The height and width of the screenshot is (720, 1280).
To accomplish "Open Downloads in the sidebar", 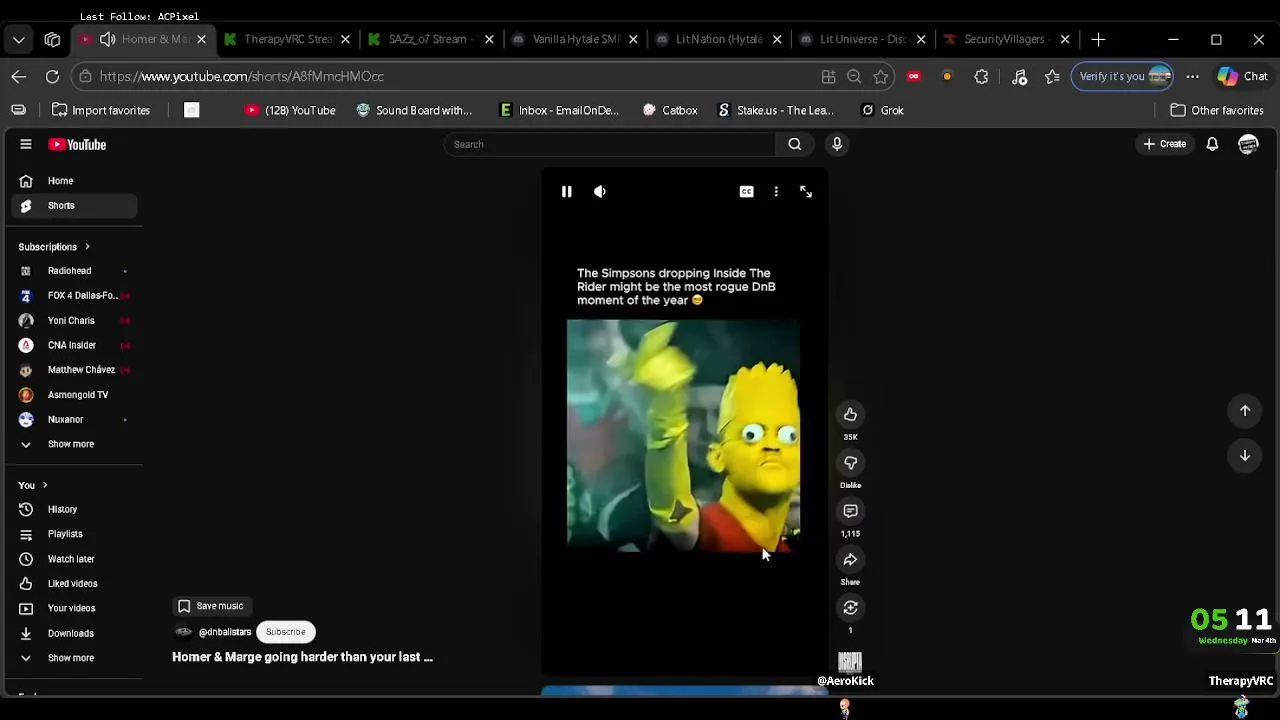I will tap(75, 633).
